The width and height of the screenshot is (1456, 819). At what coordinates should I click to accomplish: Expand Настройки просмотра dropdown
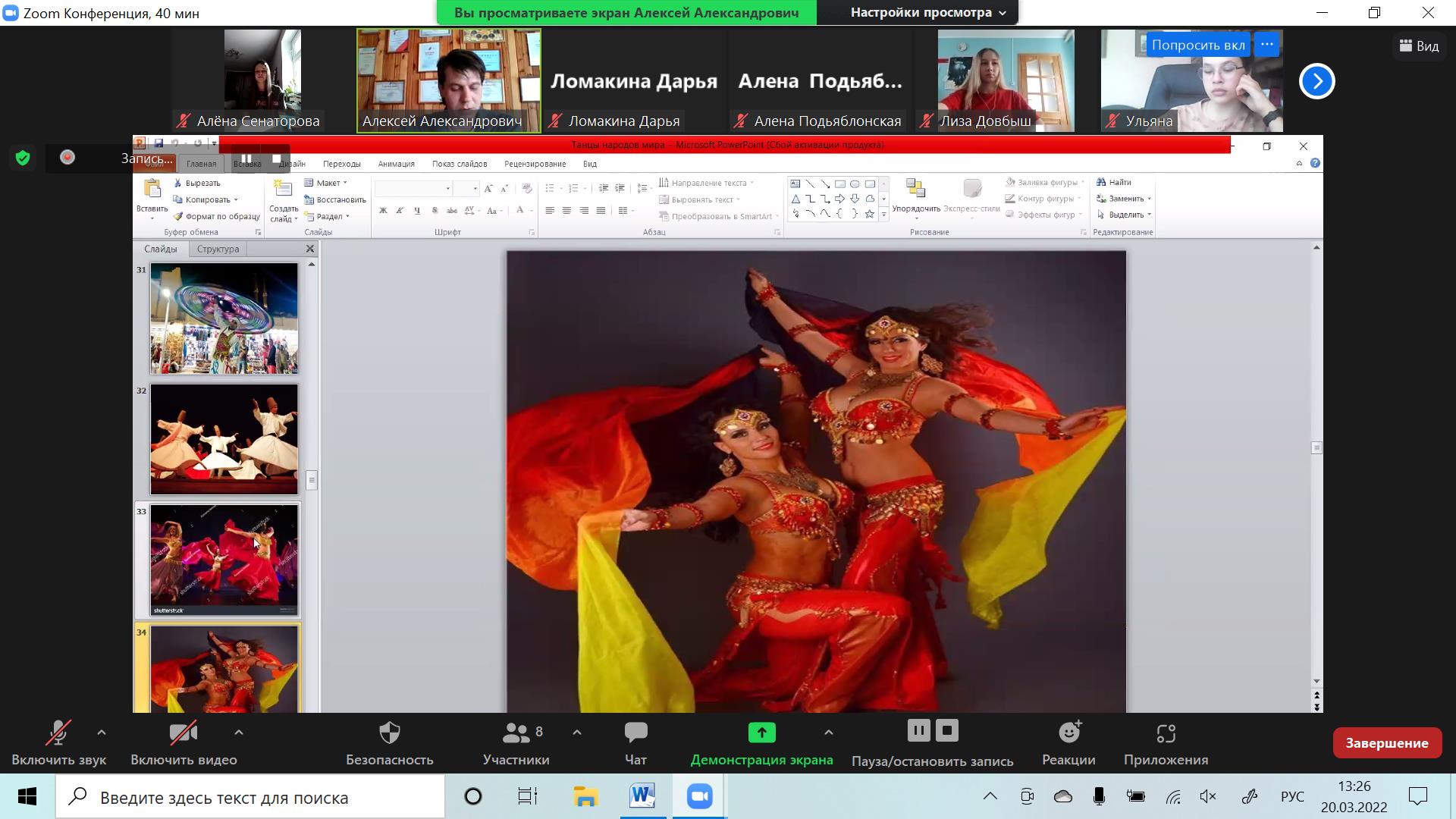[x=928, y=13]
